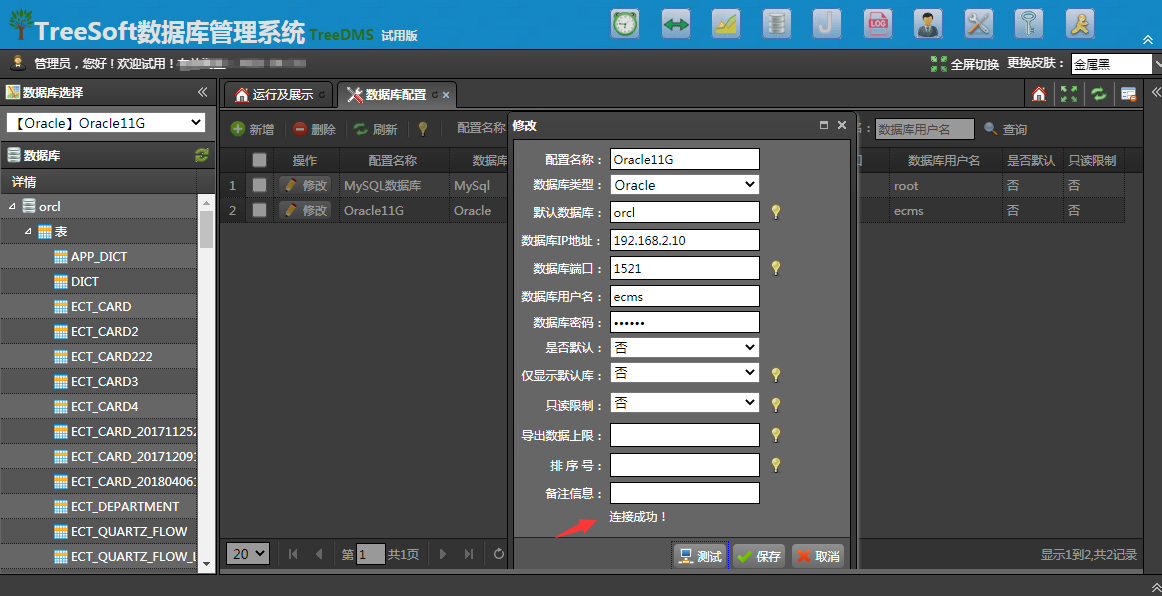The width and height of the screenshot is (1162, 596).
Task: Toggle the select-all checkbox in grid header
Action: click(259, 160)
